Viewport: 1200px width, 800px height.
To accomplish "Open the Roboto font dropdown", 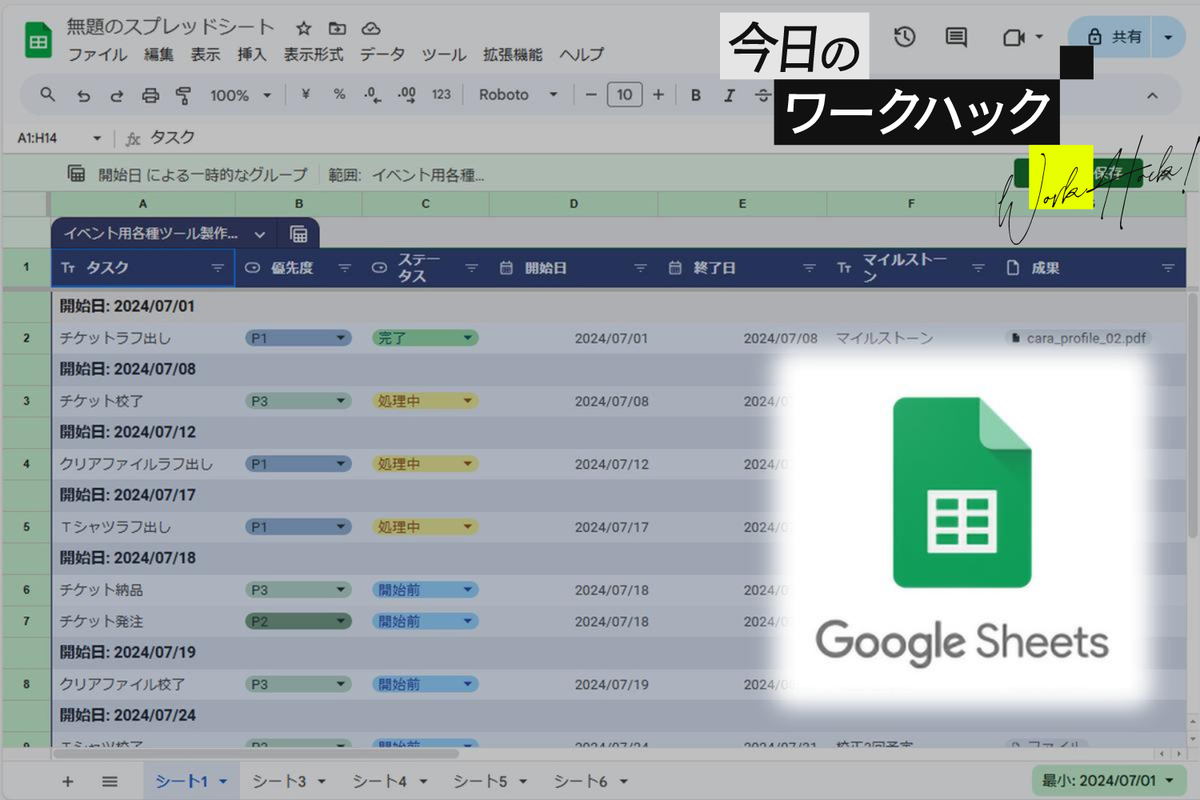I will [x=518, y=95].
